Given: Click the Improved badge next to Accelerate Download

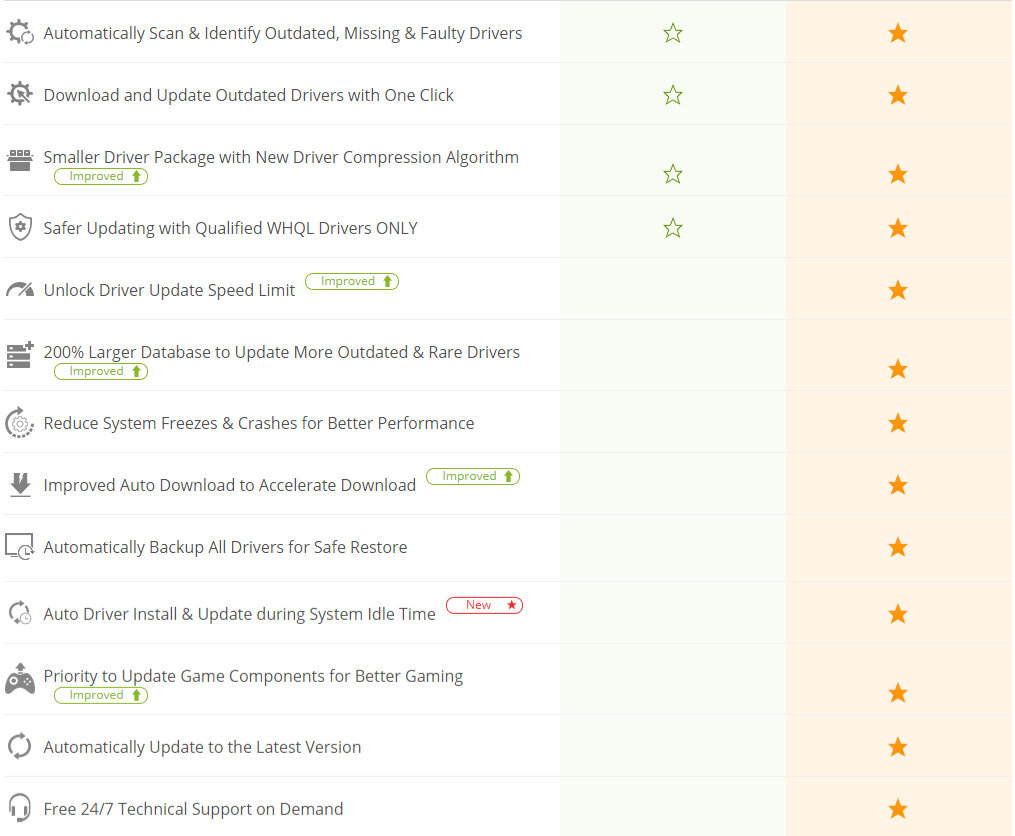Looking at the screenshot, I should [x=473, y=476].
